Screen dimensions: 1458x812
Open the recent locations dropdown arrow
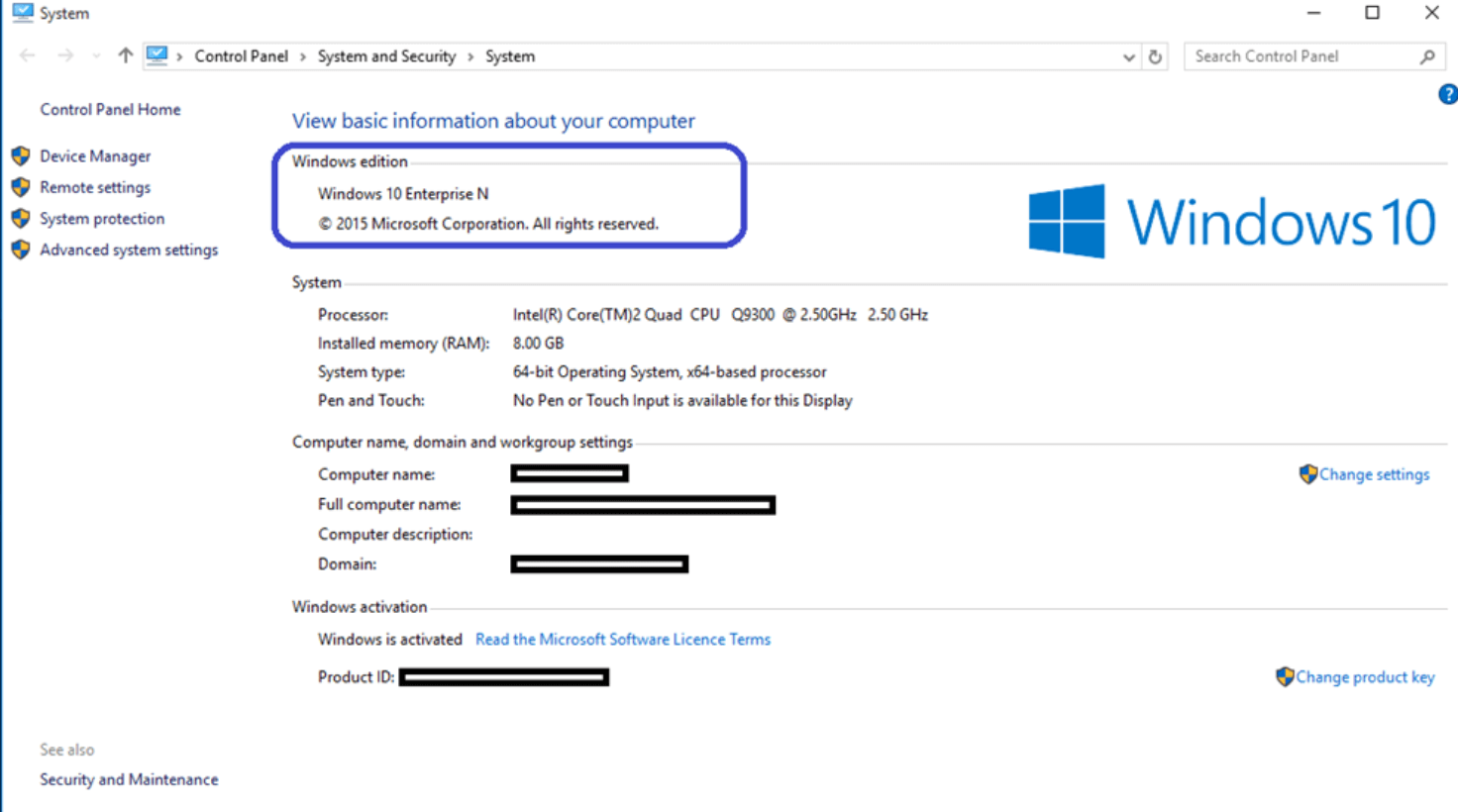(96, 56)
